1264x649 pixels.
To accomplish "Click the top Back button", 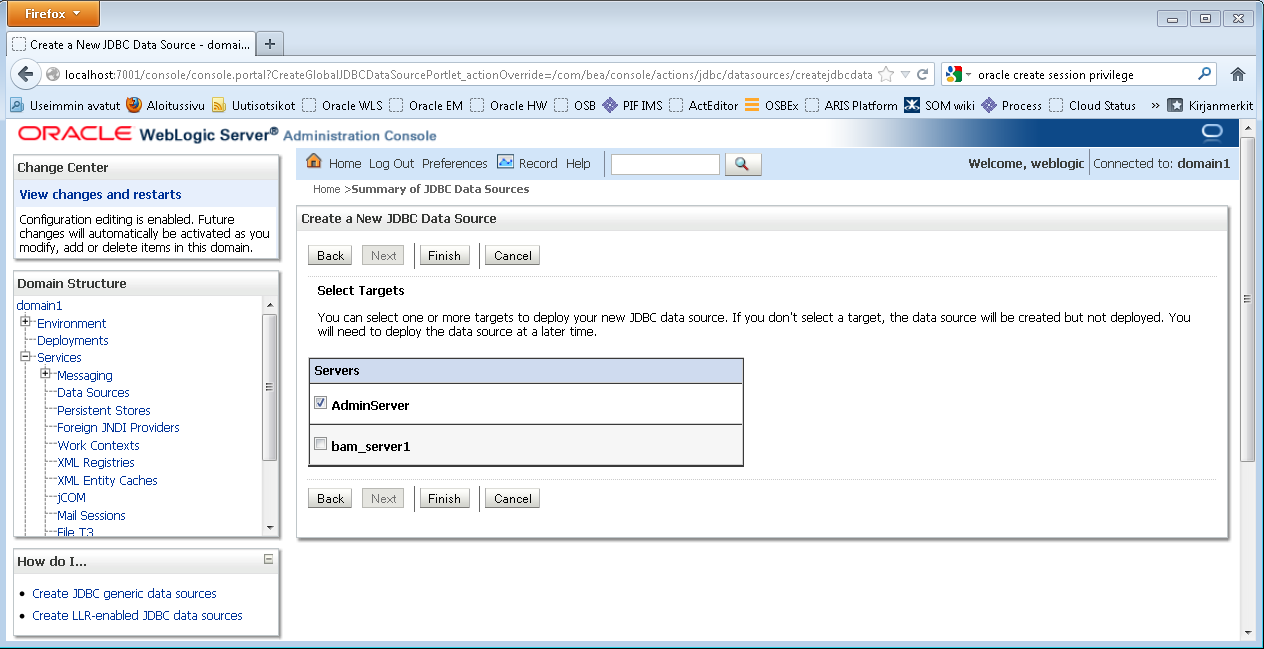I will (x=330, y=255).
